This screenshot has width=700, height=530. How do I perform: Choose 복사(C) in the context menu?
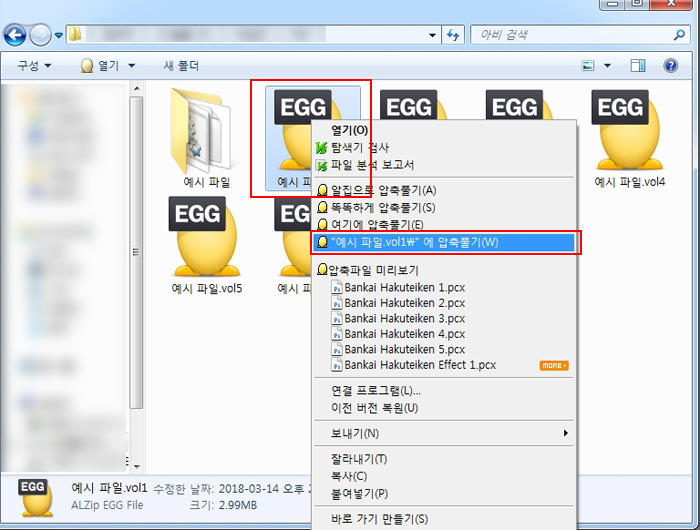(x=444, y=476)
